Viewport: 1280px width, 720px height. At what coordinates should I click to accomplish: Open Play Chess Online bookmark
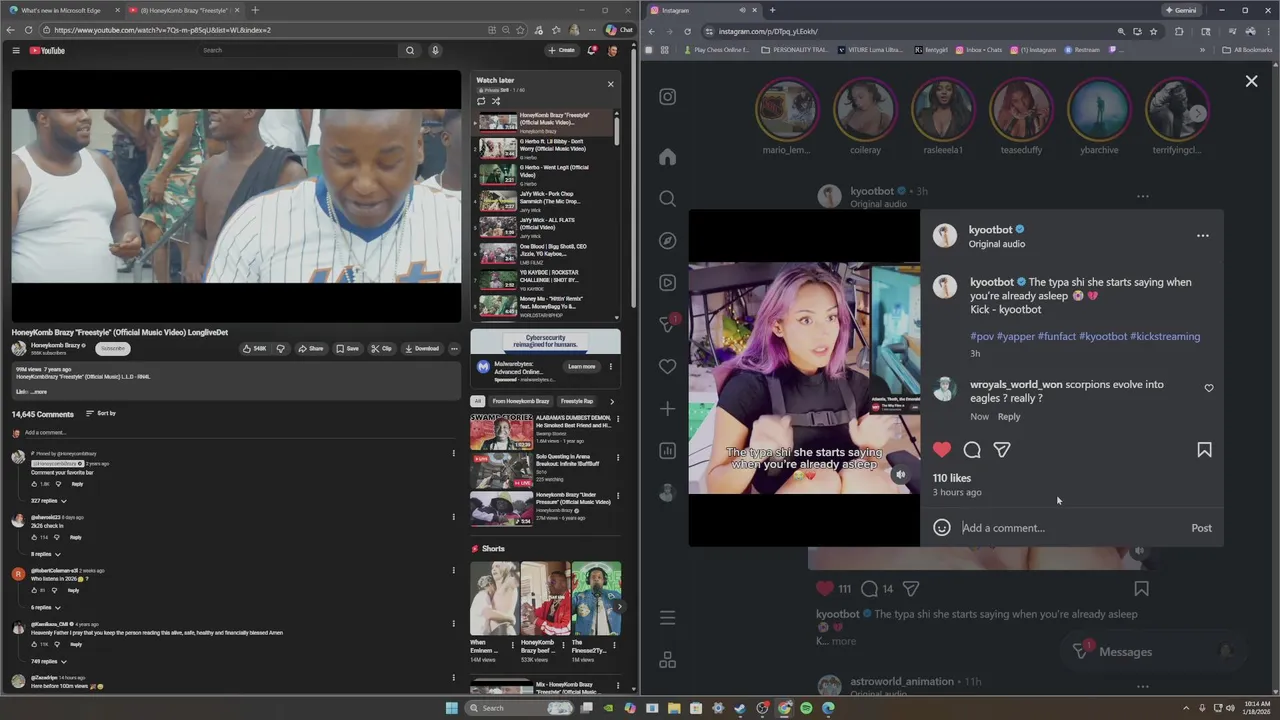pyautogui.click(x=716, y=49)
